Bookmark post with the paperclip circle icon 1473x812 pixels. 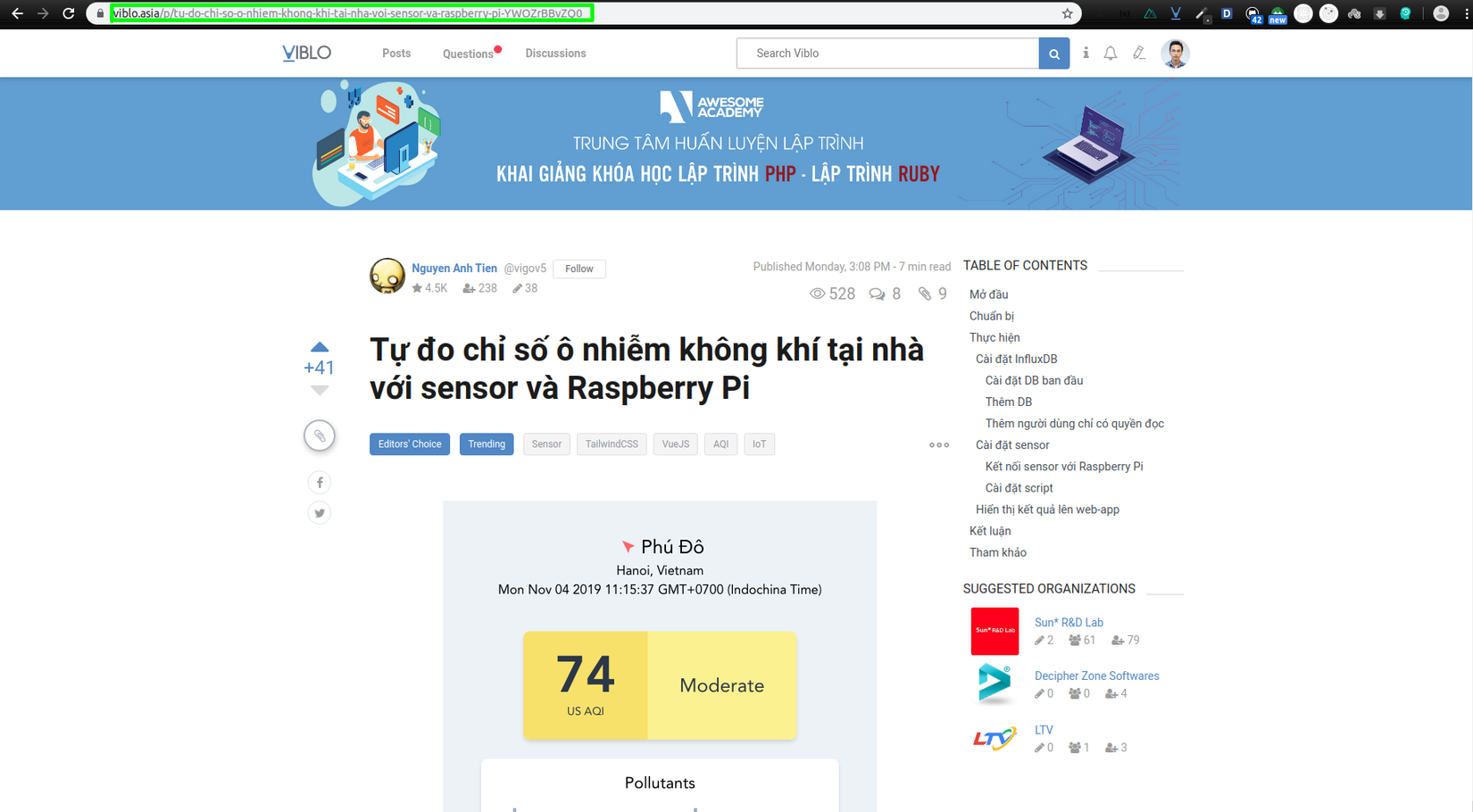click(320, 436)
